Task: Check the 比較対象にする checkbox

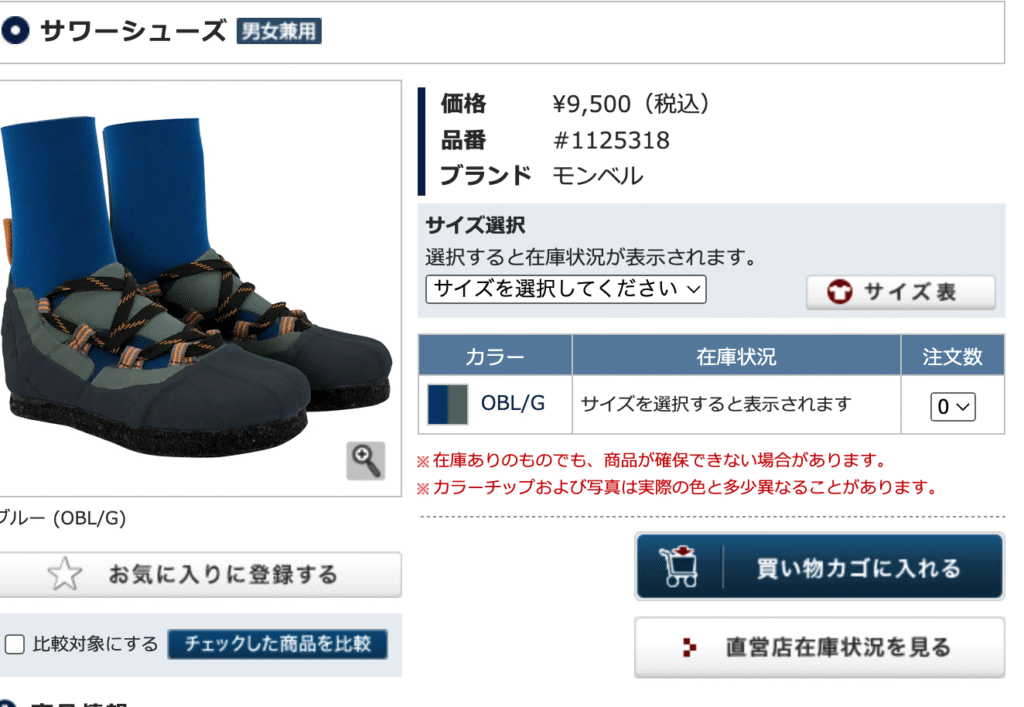Action: pos(14,644)
